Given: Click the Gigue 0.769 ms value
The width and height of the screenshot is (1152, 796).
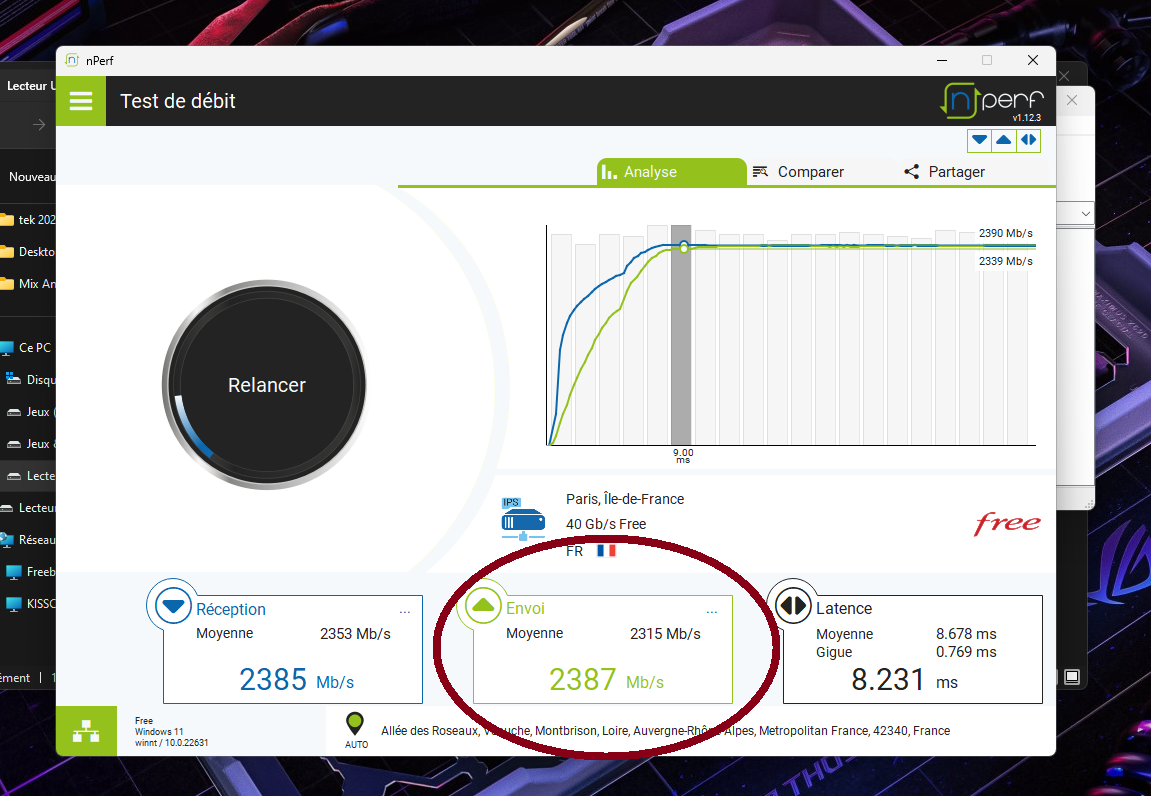Looking at the screenshot, I should click(x=966, y=652).
